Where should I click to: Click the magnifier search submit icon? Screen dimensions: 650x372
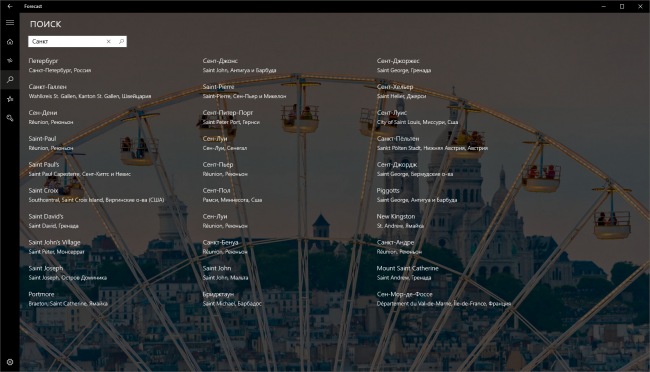coord(121,41)
